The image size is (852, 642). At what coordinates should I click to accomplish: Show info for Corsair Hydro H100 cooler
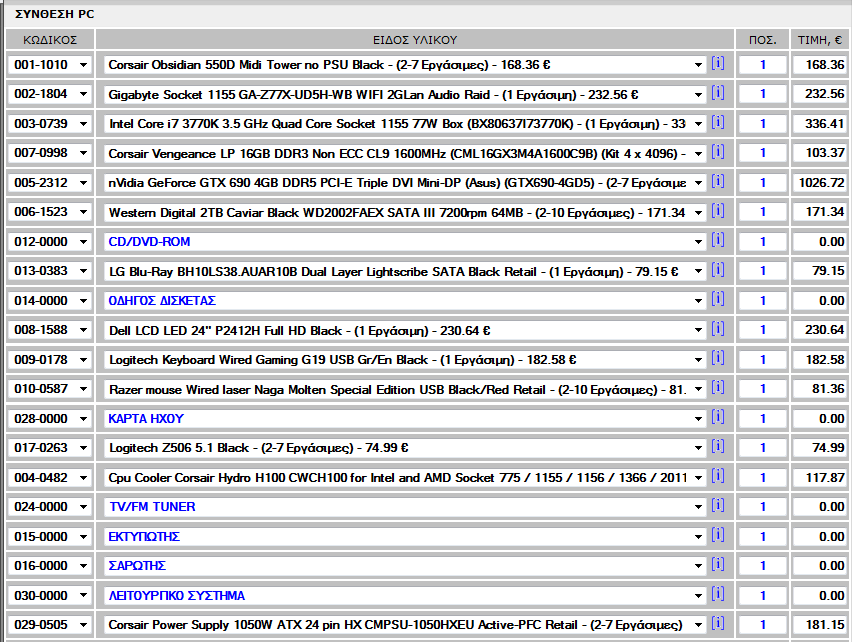click(718, 477)
